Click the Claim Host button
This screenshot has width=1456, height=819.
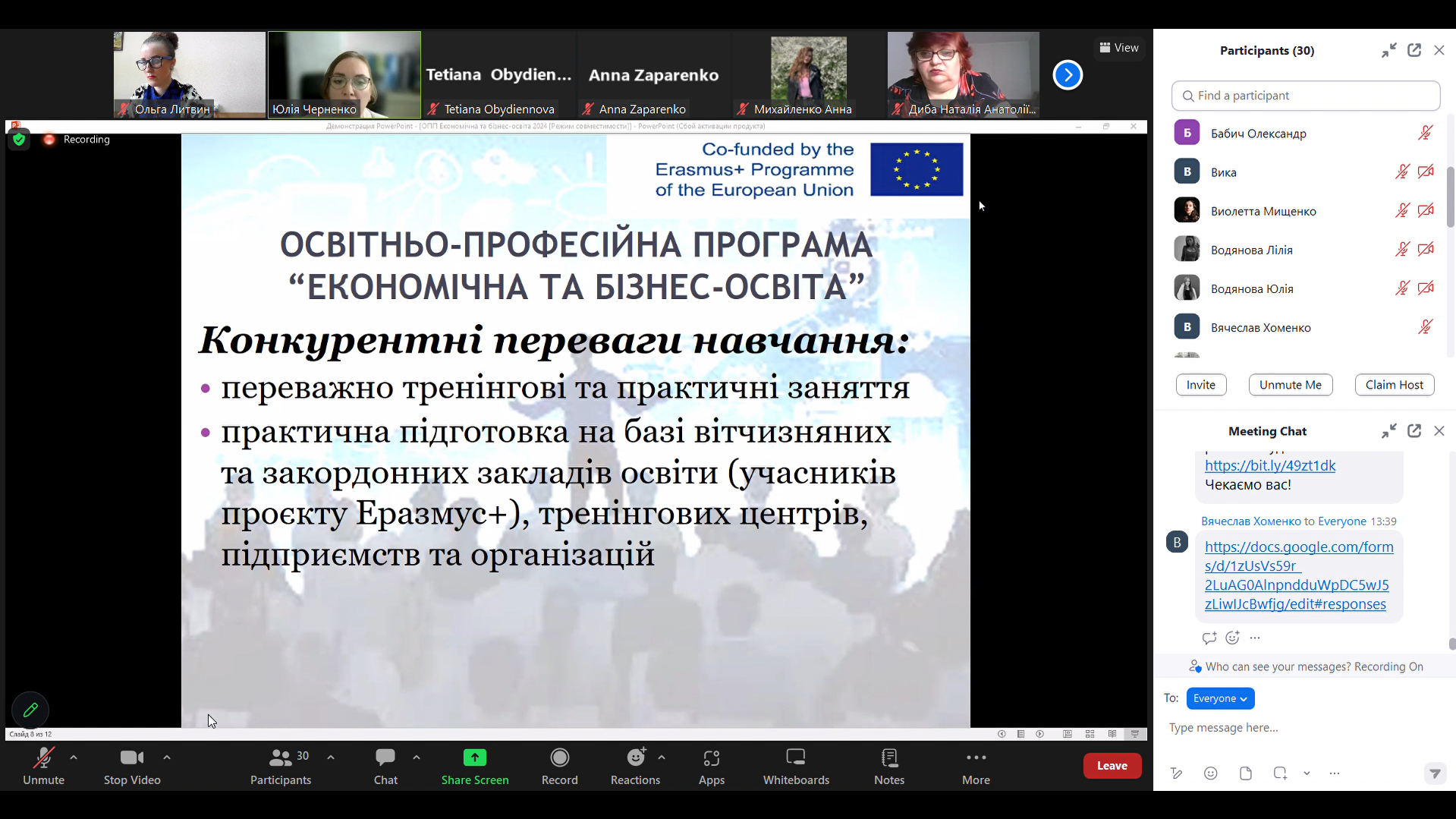[1394, 385]
